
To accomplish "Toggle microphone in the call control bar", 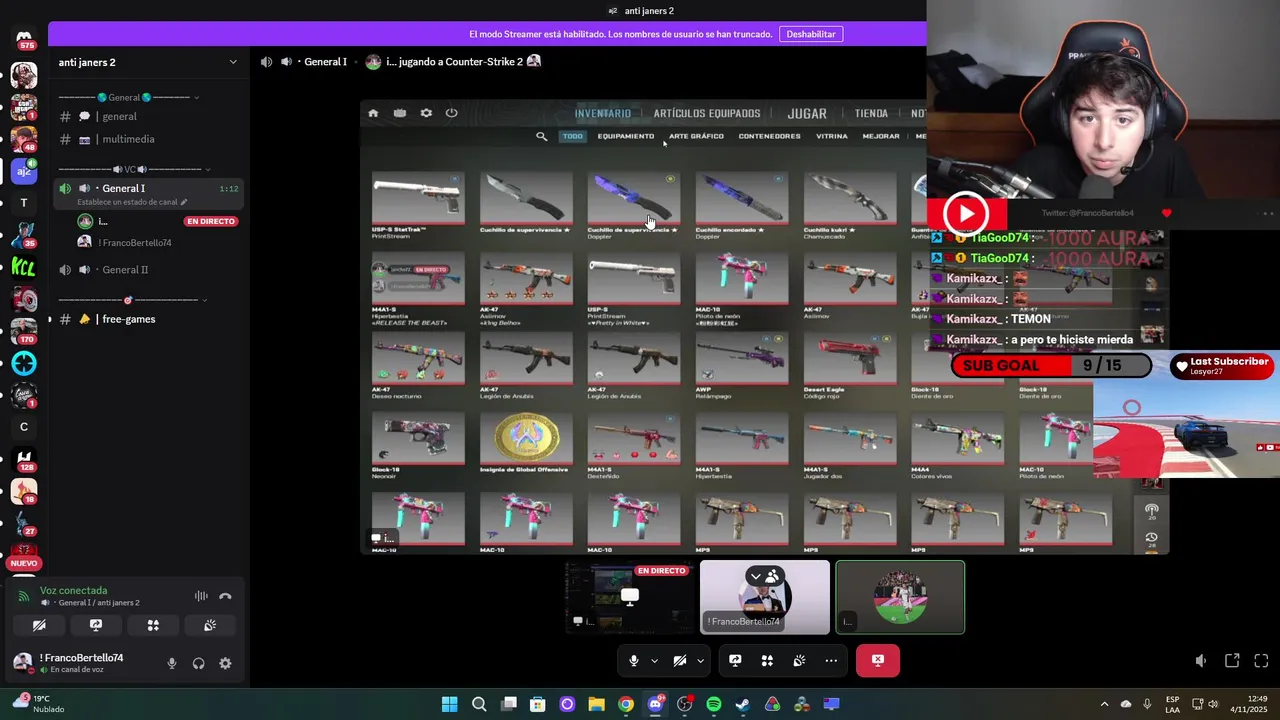I will point(633,660).
